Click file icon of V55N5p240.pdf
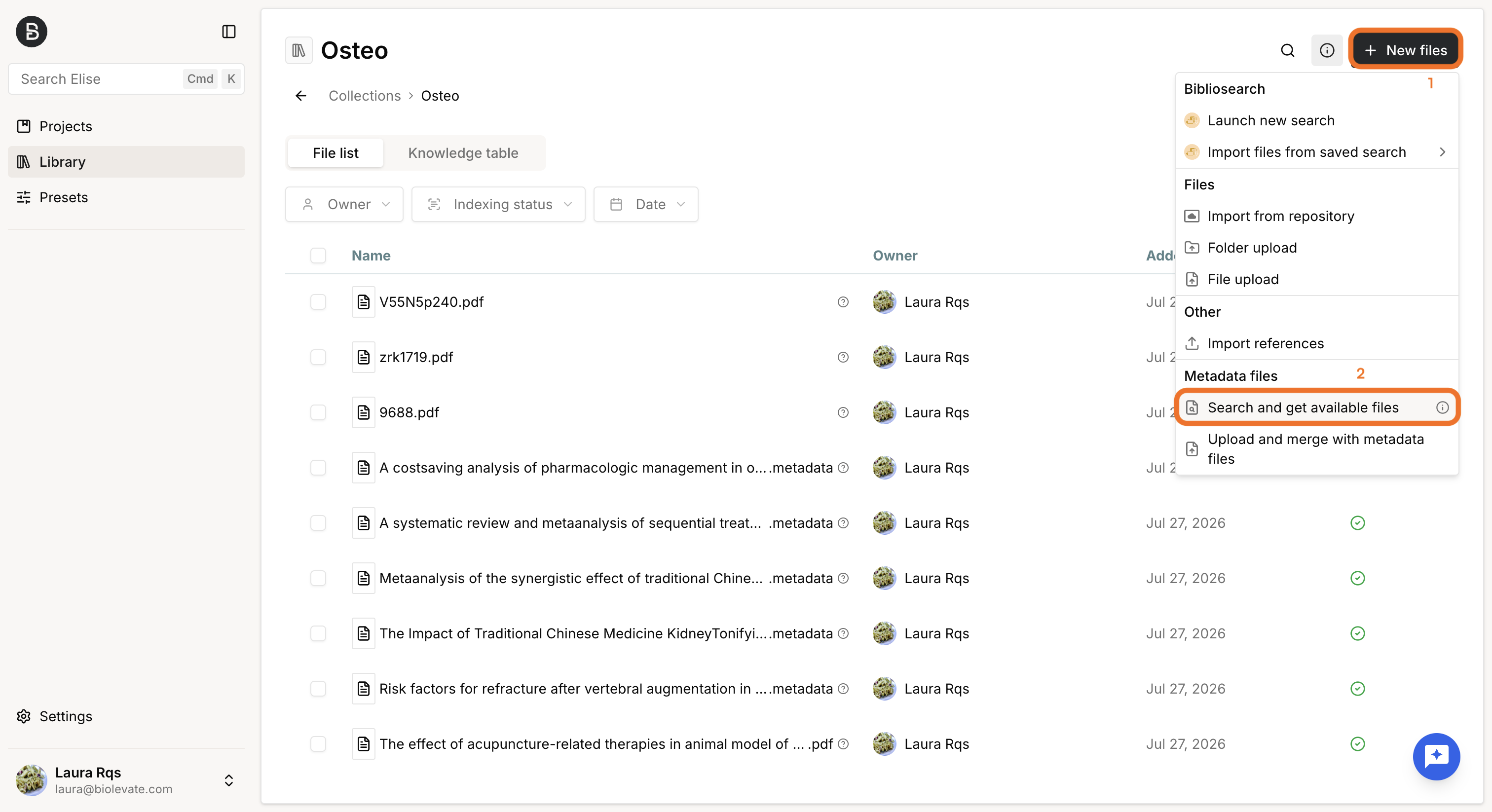 [363, 302]
